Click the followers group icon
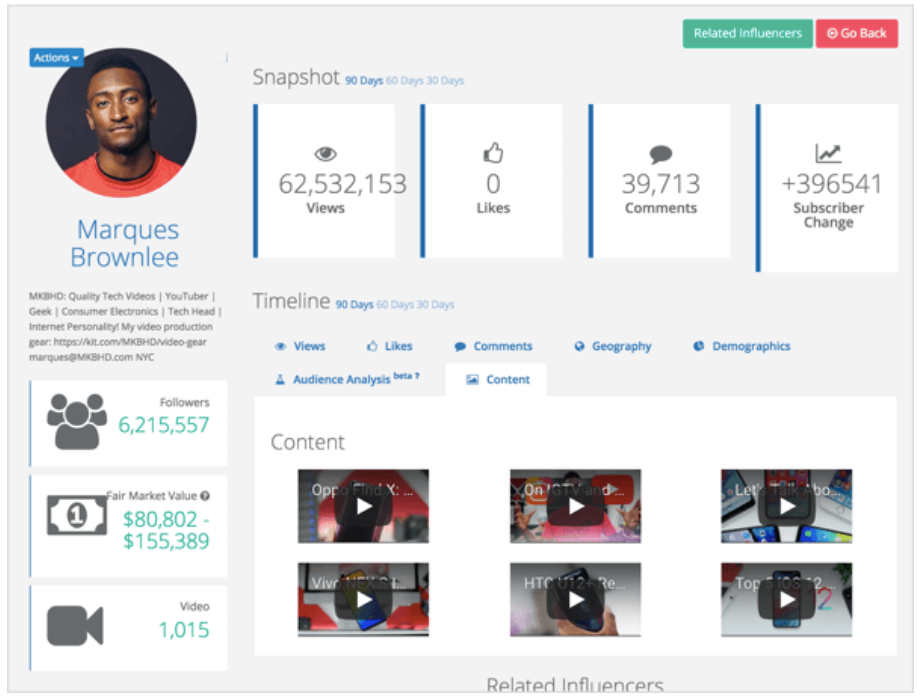 click(x=77, y=422)
